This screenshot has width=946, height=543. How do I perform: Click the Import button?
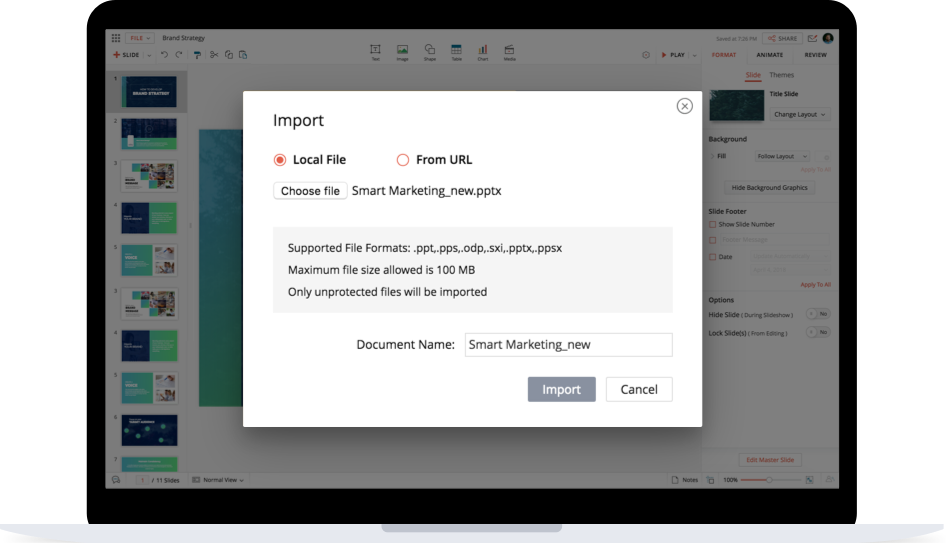562,389
